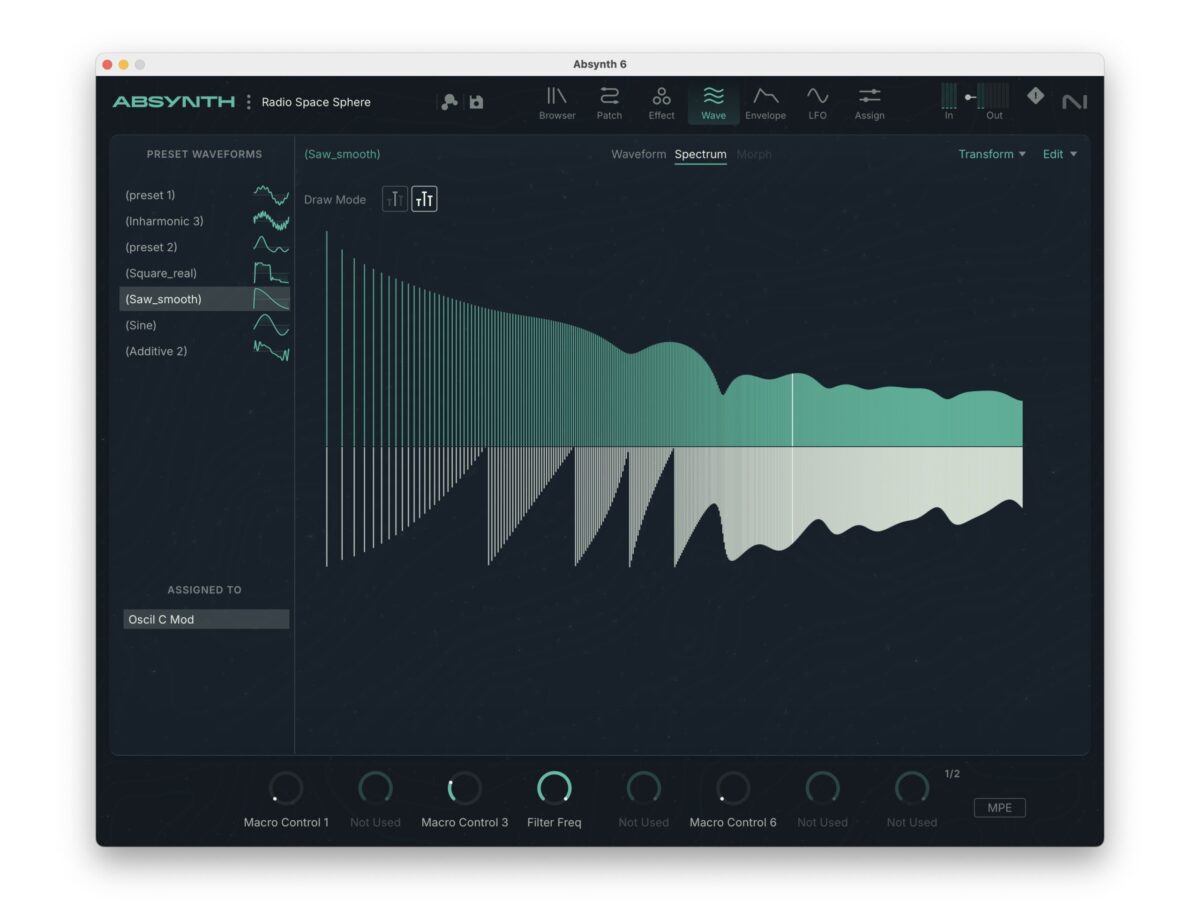Switch to the Waveform tab

pos(638,154)
